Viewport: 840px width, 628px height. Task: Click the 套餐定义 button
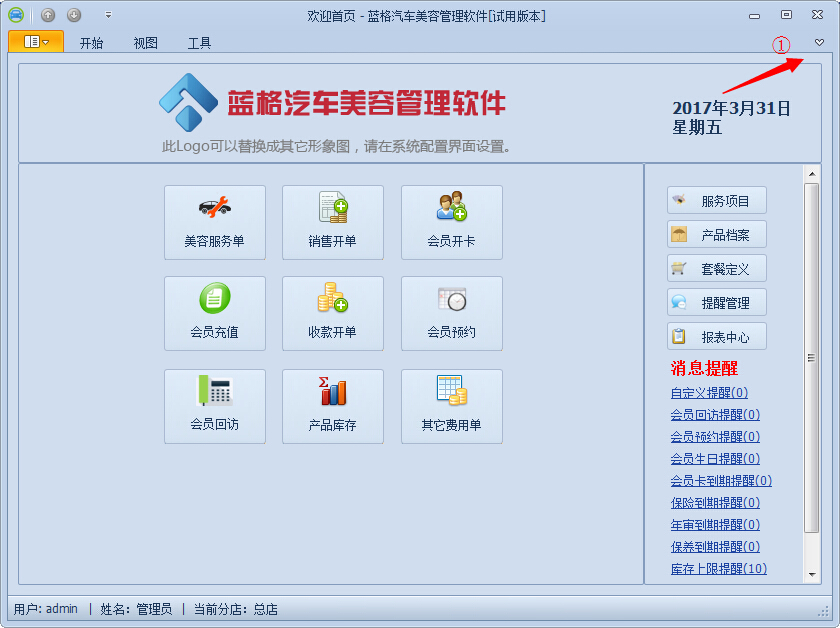point(717,268)
